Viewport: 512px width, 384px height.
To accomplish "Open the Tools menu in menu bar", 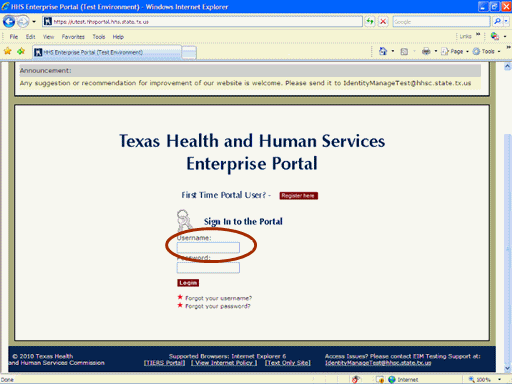I will pos(99,37).
